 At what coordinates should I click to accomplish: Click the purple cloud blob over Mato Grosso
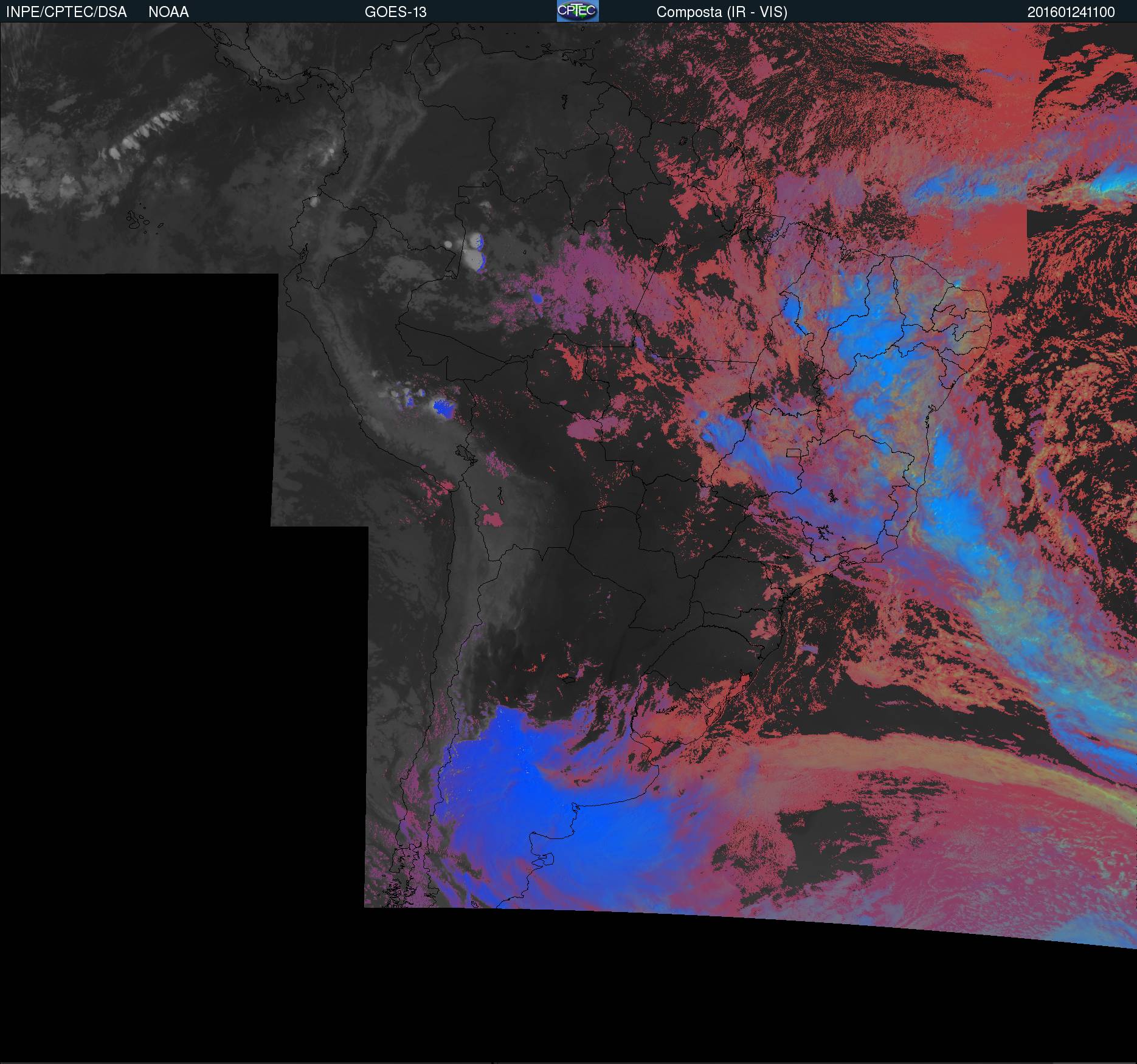pos(584,429)
